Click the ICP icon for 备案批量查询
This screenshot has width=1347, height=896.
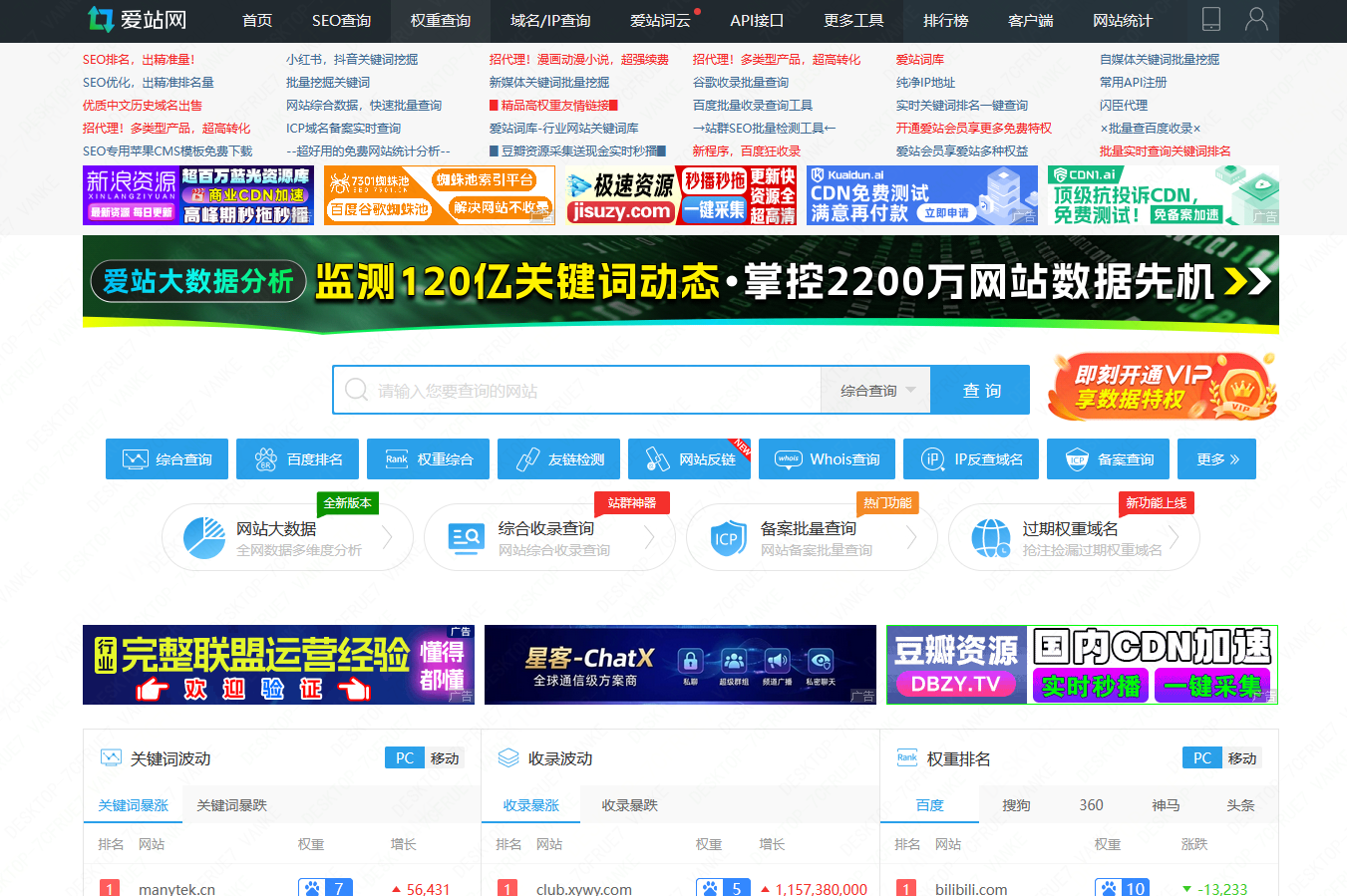[727, 538]
